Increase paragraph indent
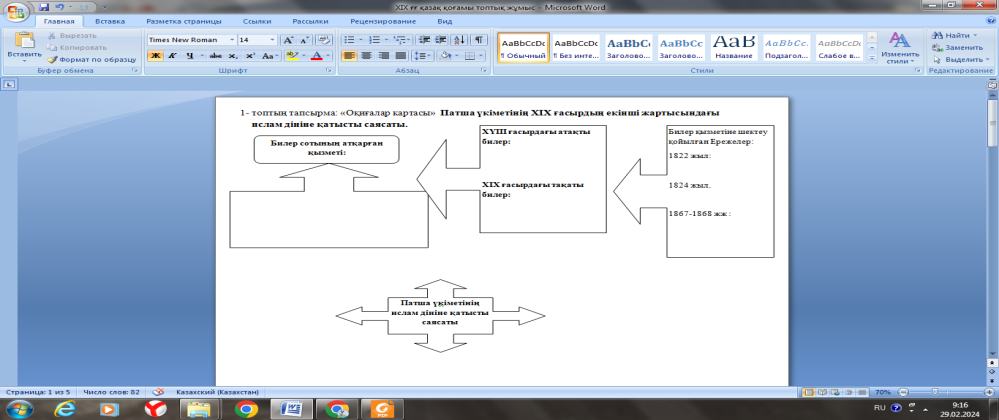This screenshot has width=999, height=420. pos(442,40)
